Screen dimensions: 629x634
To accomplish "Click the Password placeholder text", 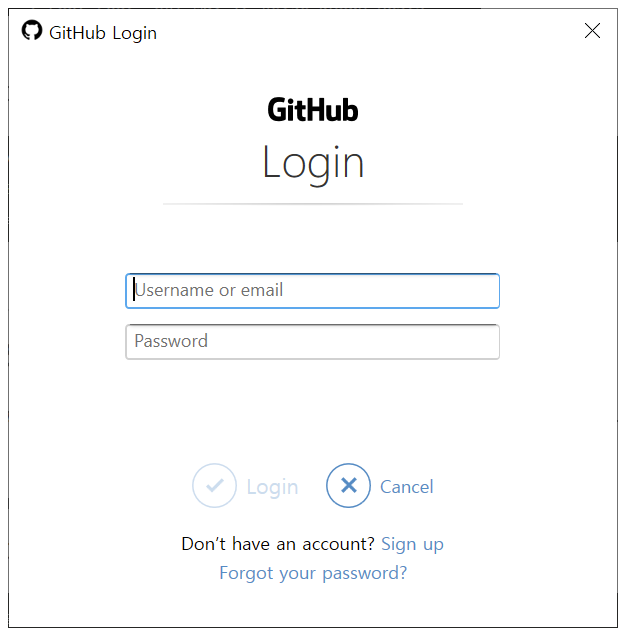I will click(x=171, y=341).
